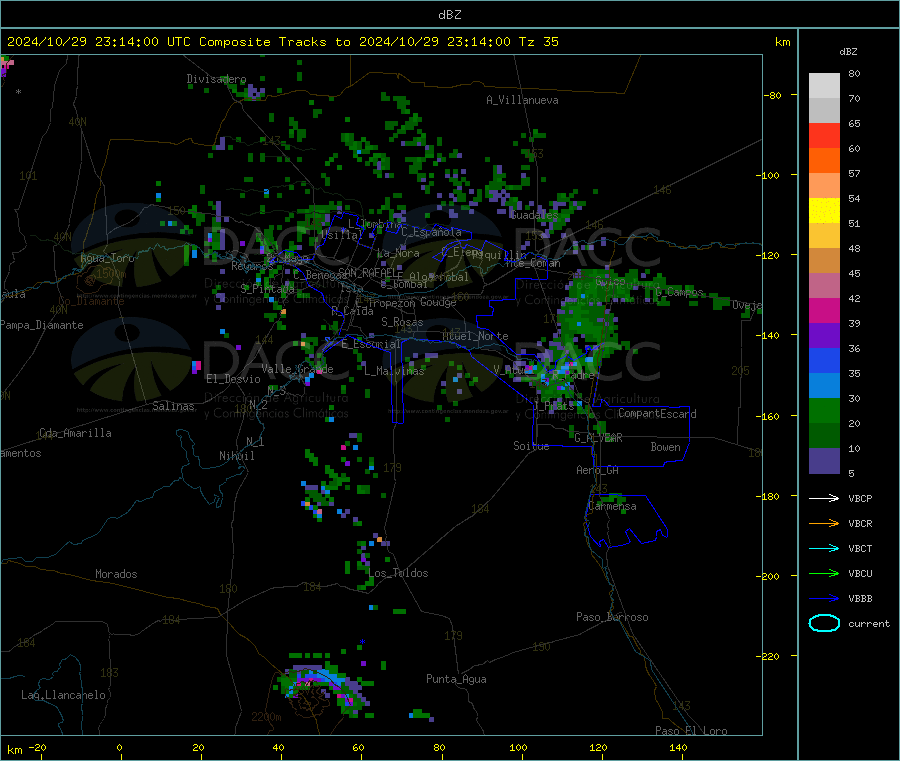Screen dimensions: 900x761
Task: Click the dBZ title at top
Action: [x=449, y=15]
